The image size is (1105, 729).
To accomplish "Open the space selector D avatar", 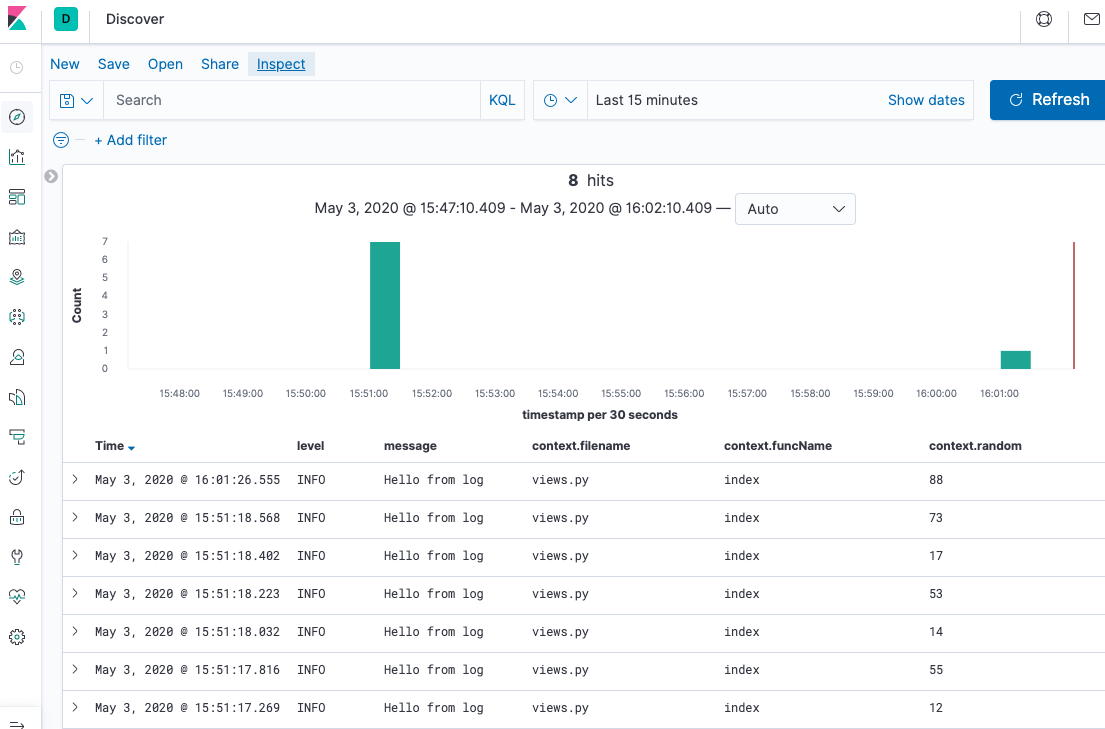I will tap(66, 18).
